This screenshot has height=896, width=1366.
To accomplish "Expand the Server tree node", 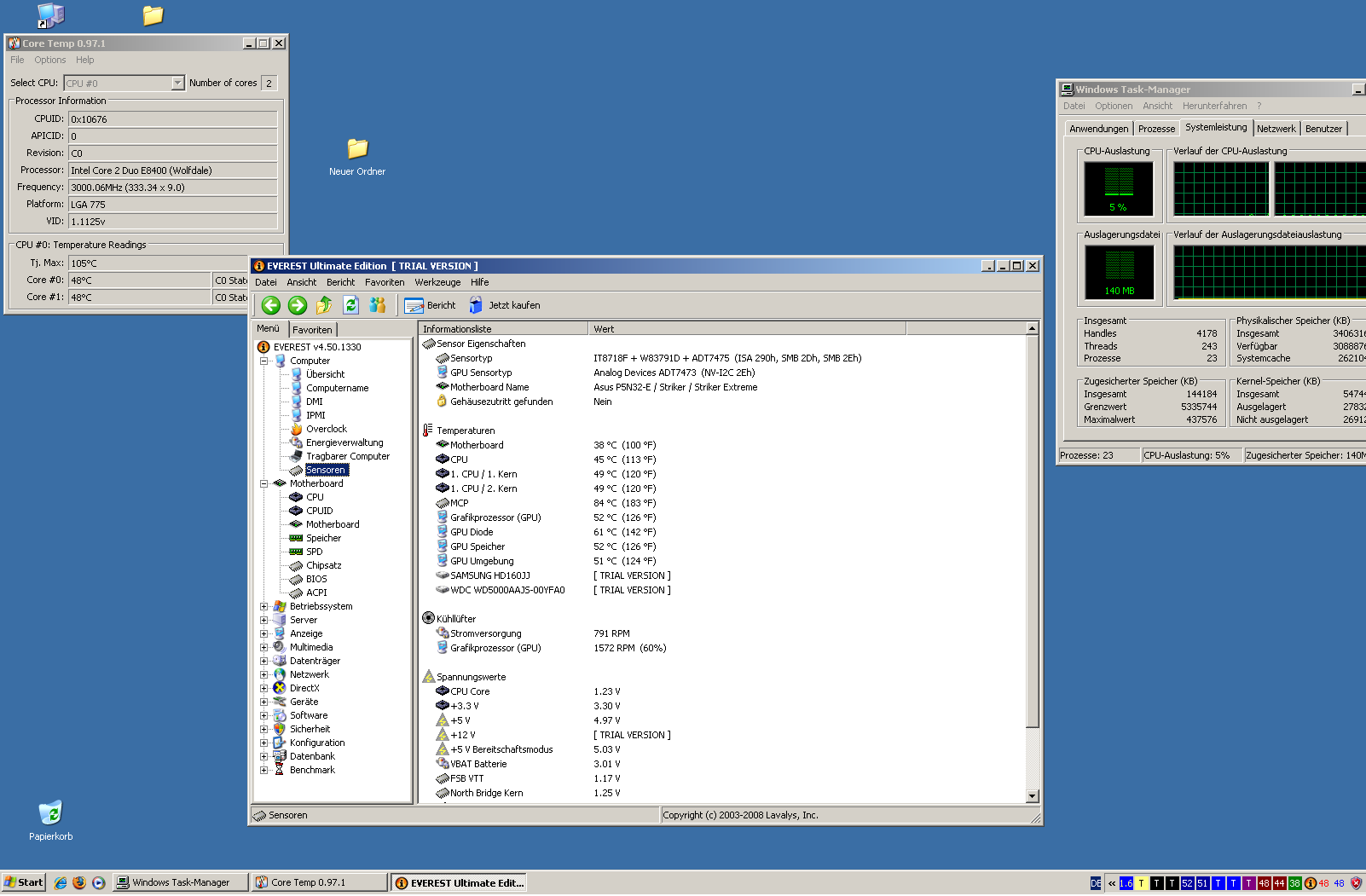I will click(x=264, y=620).
